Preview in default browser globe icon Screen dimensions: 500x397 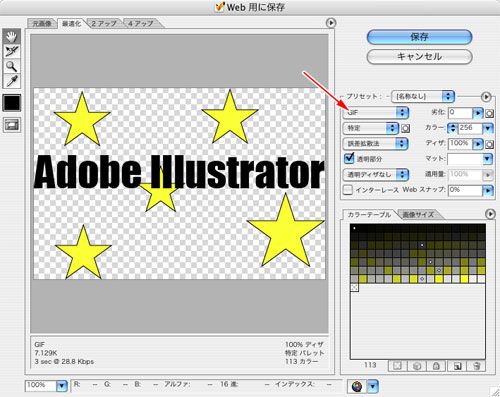[x=357, y=387]
